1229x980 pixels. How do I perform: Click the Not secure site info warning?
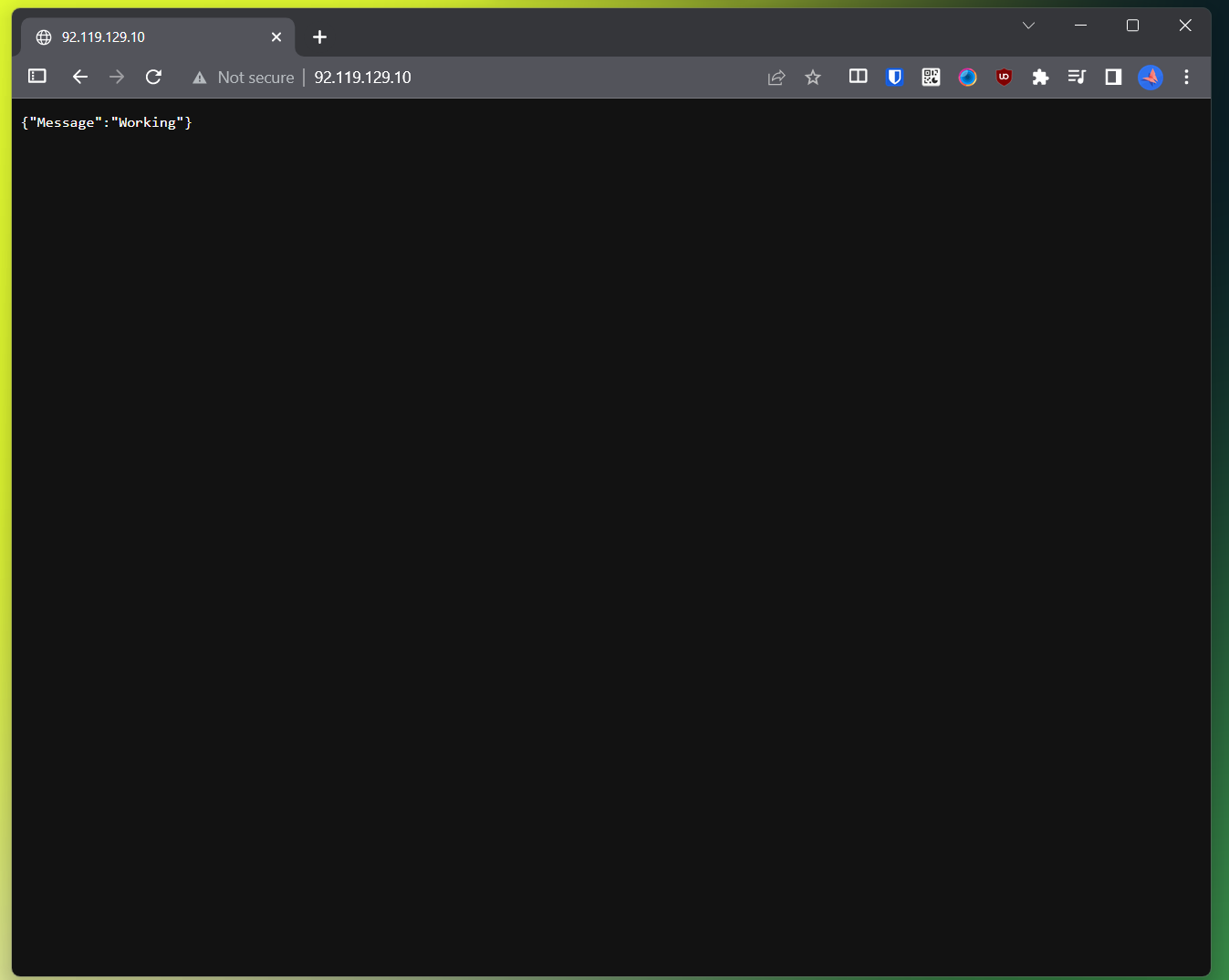(244, 78)
